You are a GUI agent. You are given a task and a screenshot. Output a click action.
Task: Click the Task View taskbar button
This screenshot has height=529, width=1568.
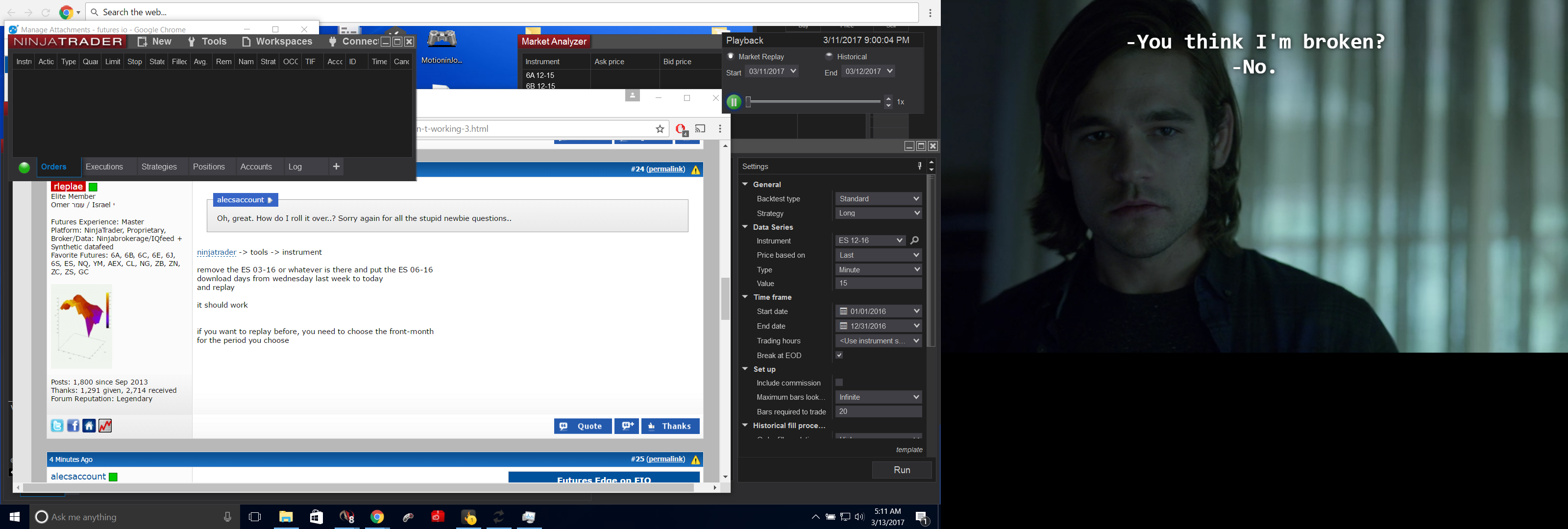[255, 517]
